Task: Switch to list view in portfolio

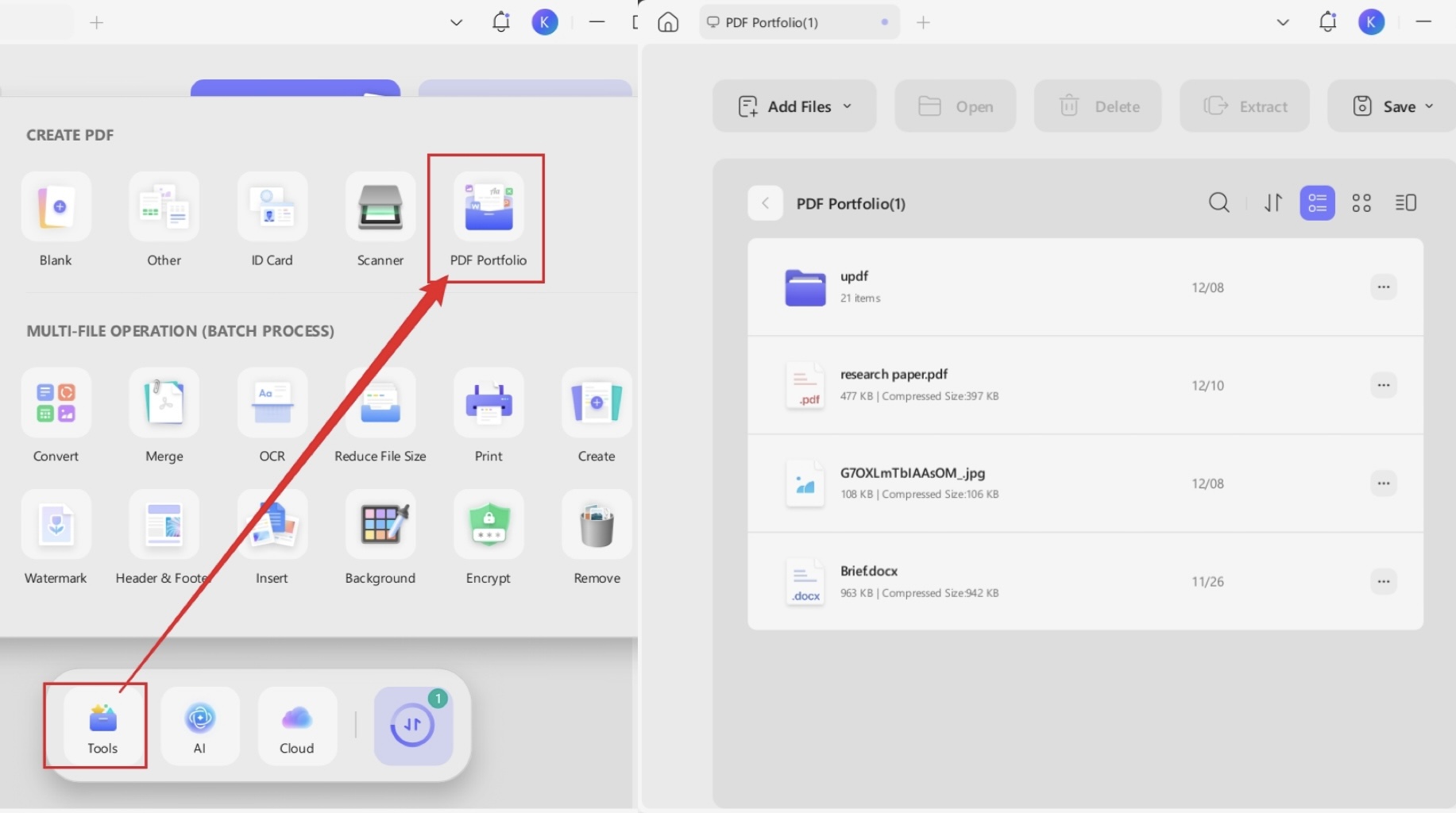Action: pyautogui.click(x=1317, y=203)
